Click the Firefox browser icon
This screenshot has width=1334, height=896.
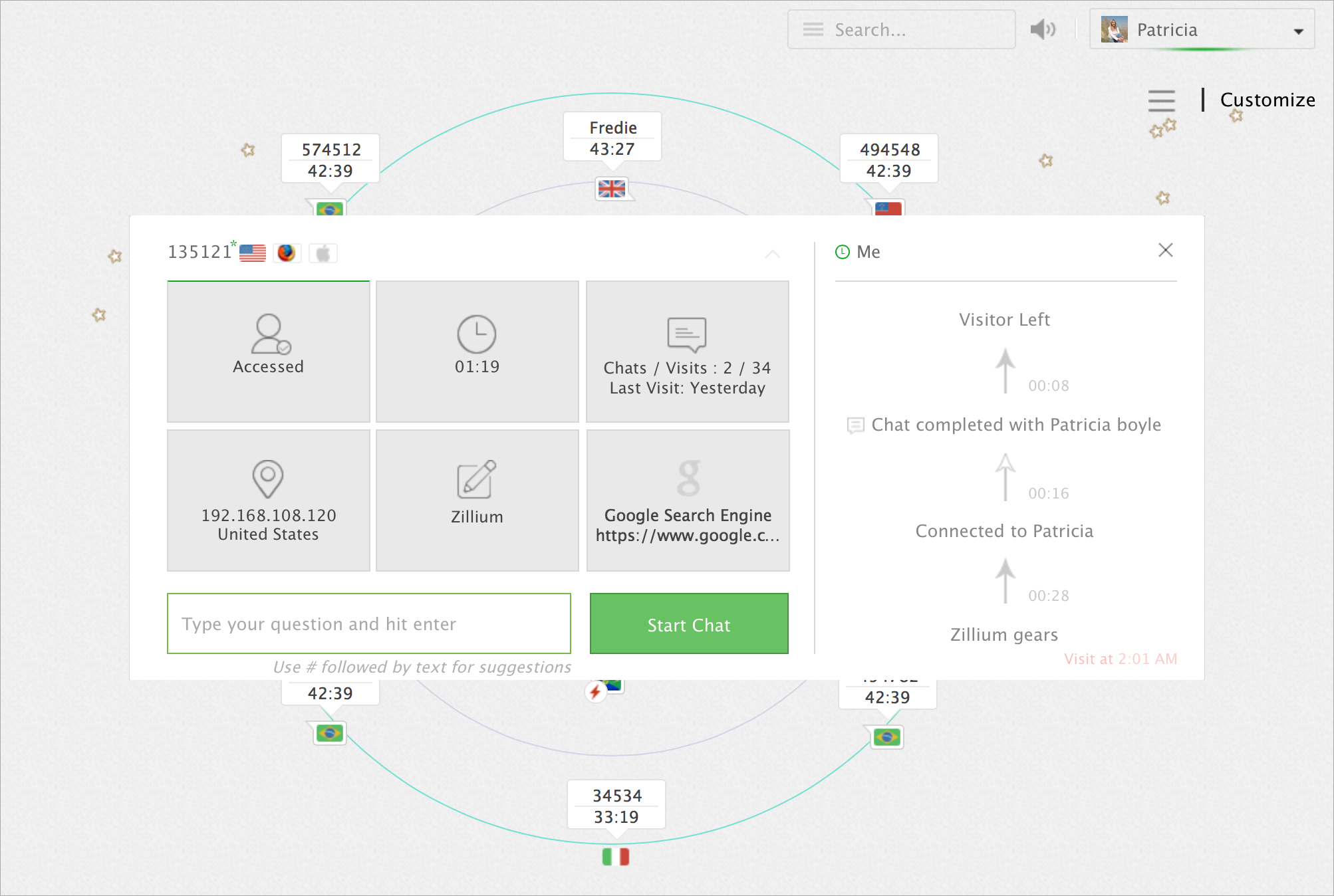click(287, 253)
